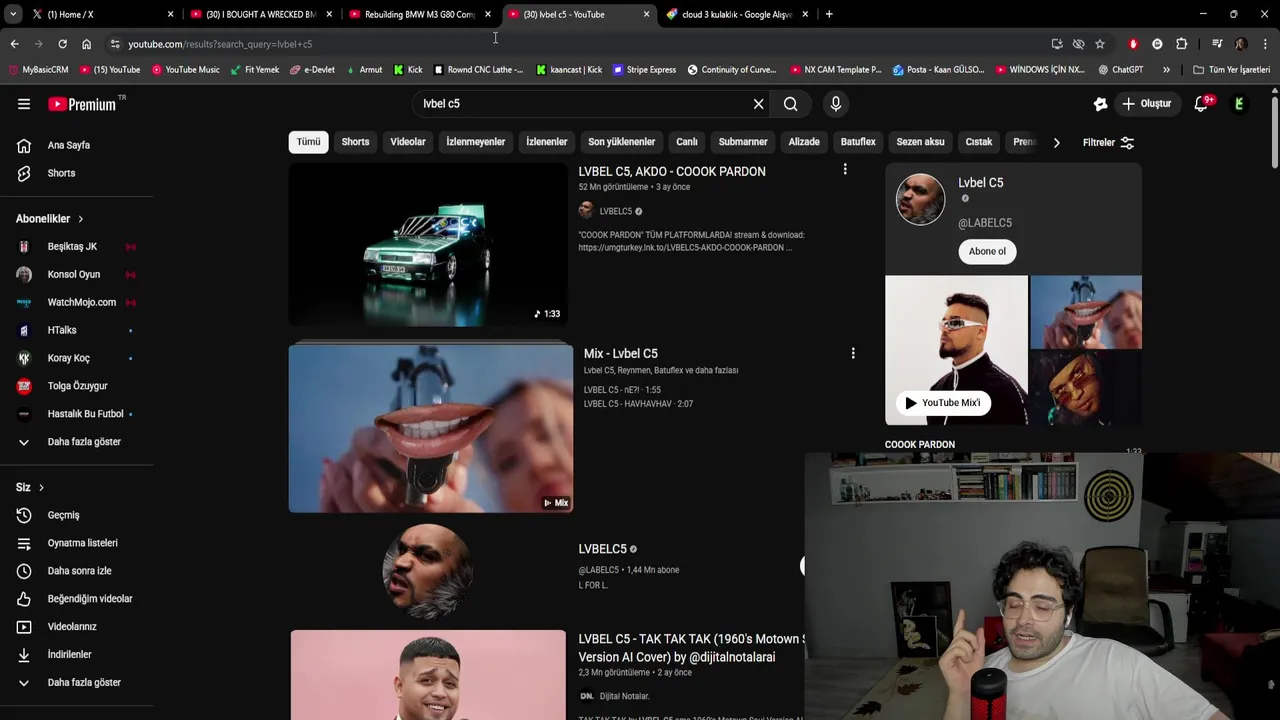Open COOOK PARDON video thumbnail
This screenshot has height=720, width=1280.
428,245
